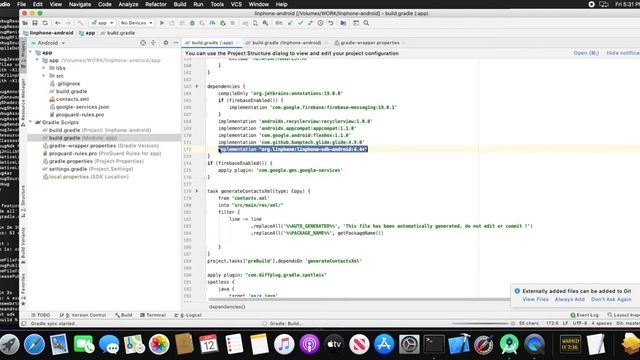Expand the src folder
Screen dimensions: 640x360
point(44,76)
